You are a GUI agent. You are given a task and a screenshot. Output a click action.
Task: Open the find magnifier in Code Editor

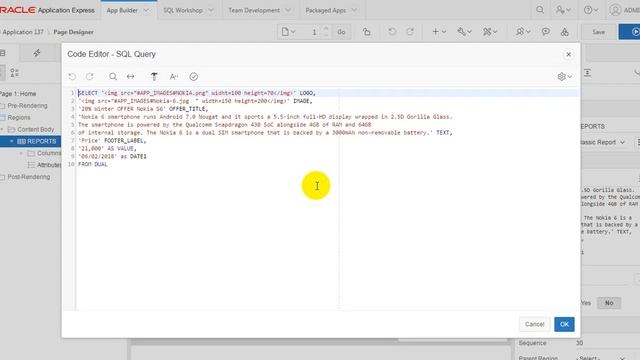[x=113, y=76]
